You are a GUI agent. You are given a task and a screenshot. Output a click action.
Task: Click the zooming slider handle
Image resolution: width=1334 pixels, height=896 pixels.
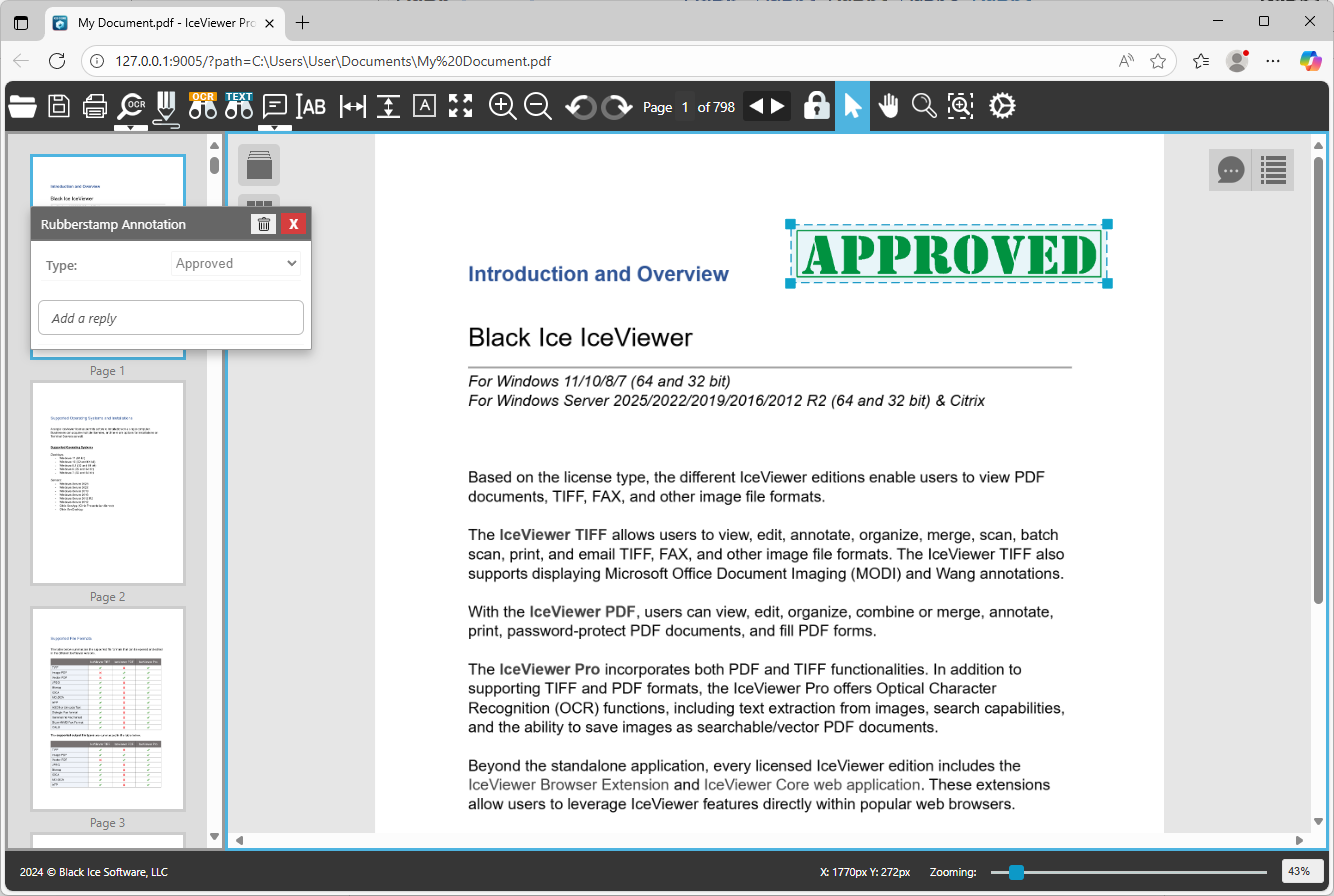(x=1016, y=872)
